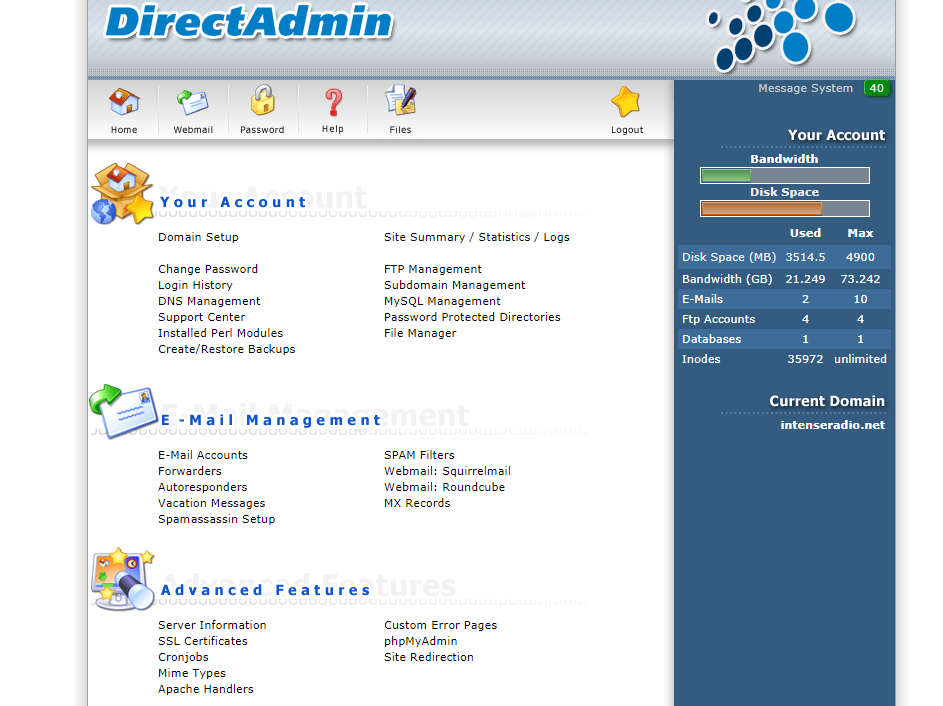Manage email Forwarders
This screenshot has width=943, height=706.
click(190, 471)
